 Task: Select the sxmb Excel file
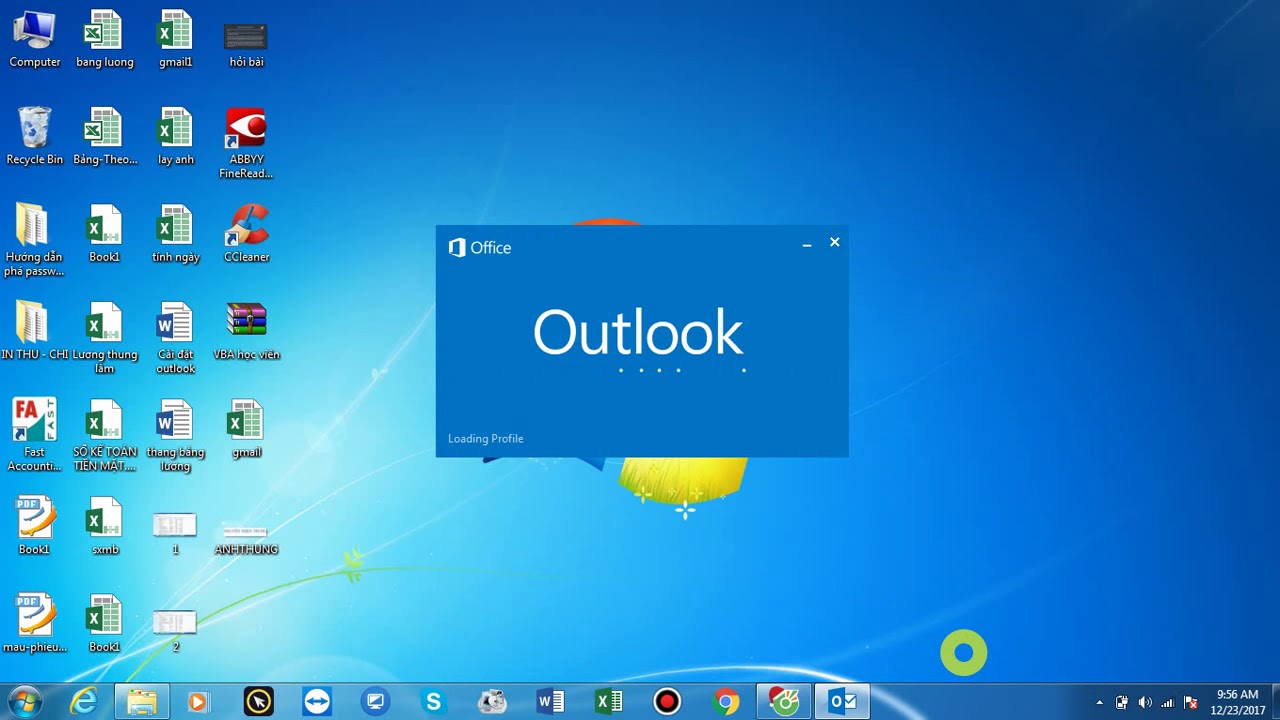(104, 526)
